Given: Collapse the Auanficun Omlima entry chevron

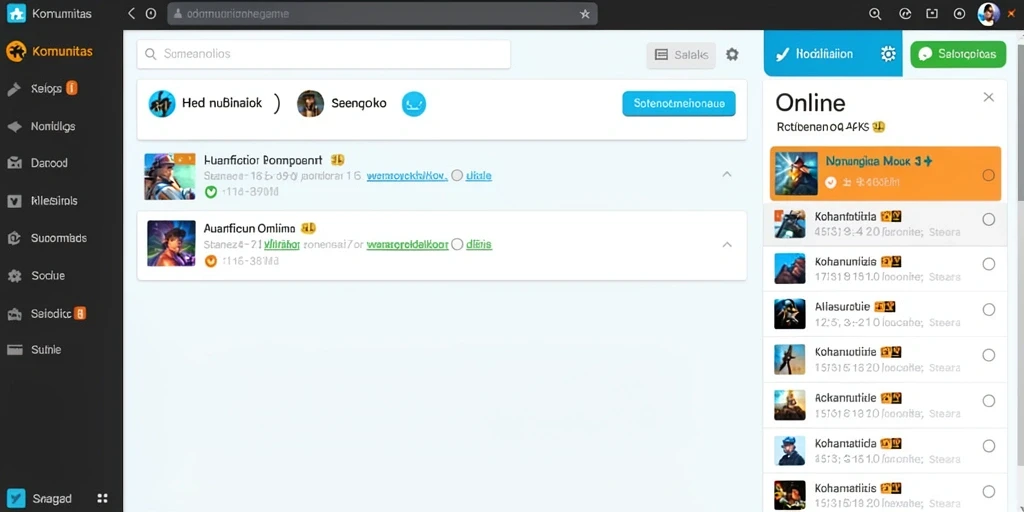Looking at the screenshot, I should click(x=727, y=244).
